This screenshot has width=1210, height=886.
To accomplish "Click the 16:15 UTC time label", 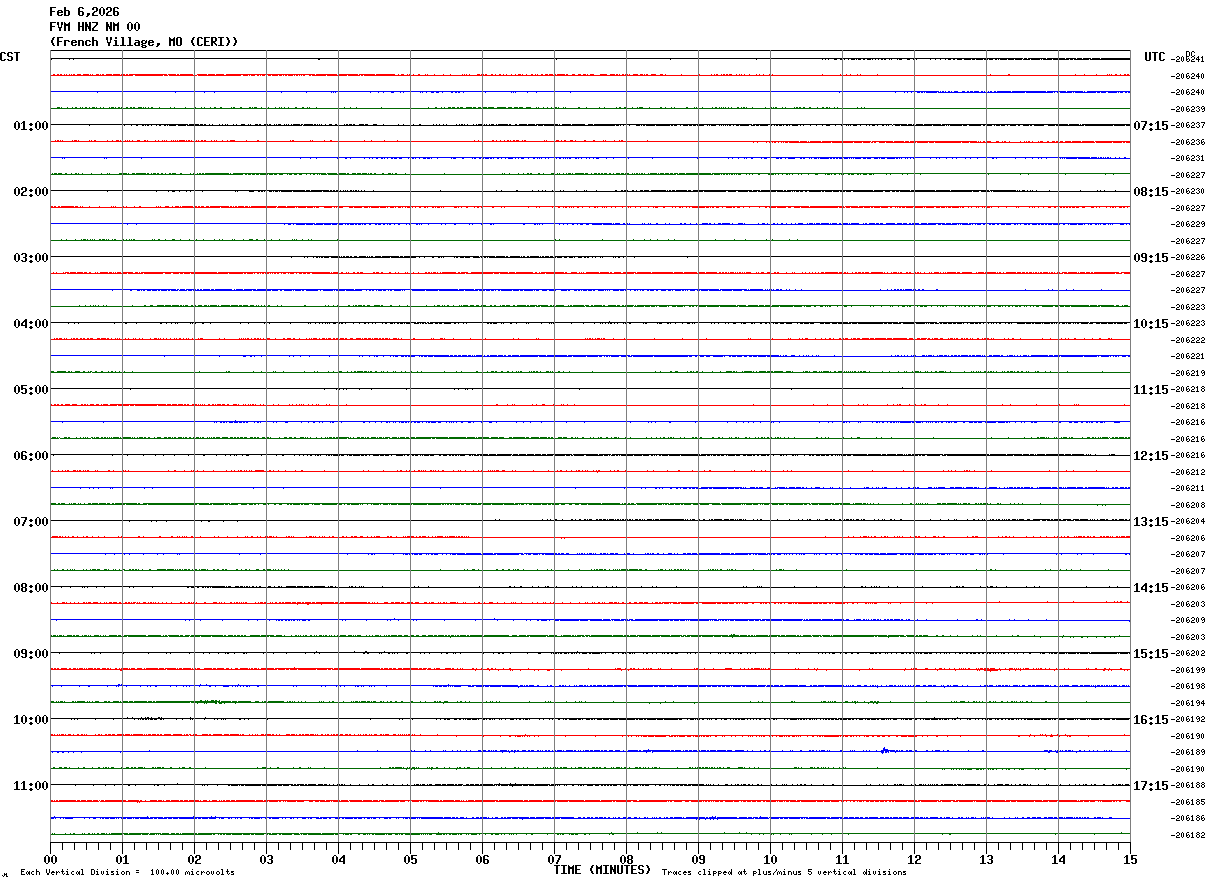I will point(1150,719).
